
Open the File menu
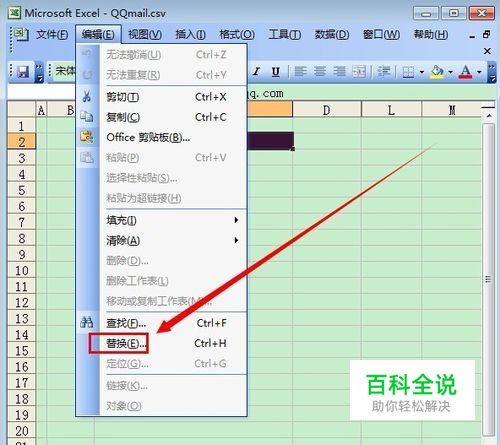[52, 34]
